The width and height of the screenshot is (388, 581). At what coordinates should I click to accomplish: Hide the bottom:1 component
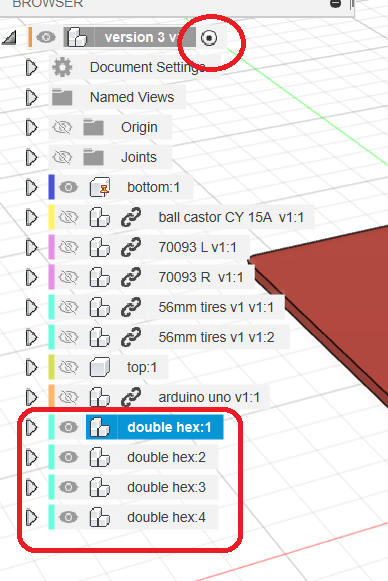click(69, 187)
